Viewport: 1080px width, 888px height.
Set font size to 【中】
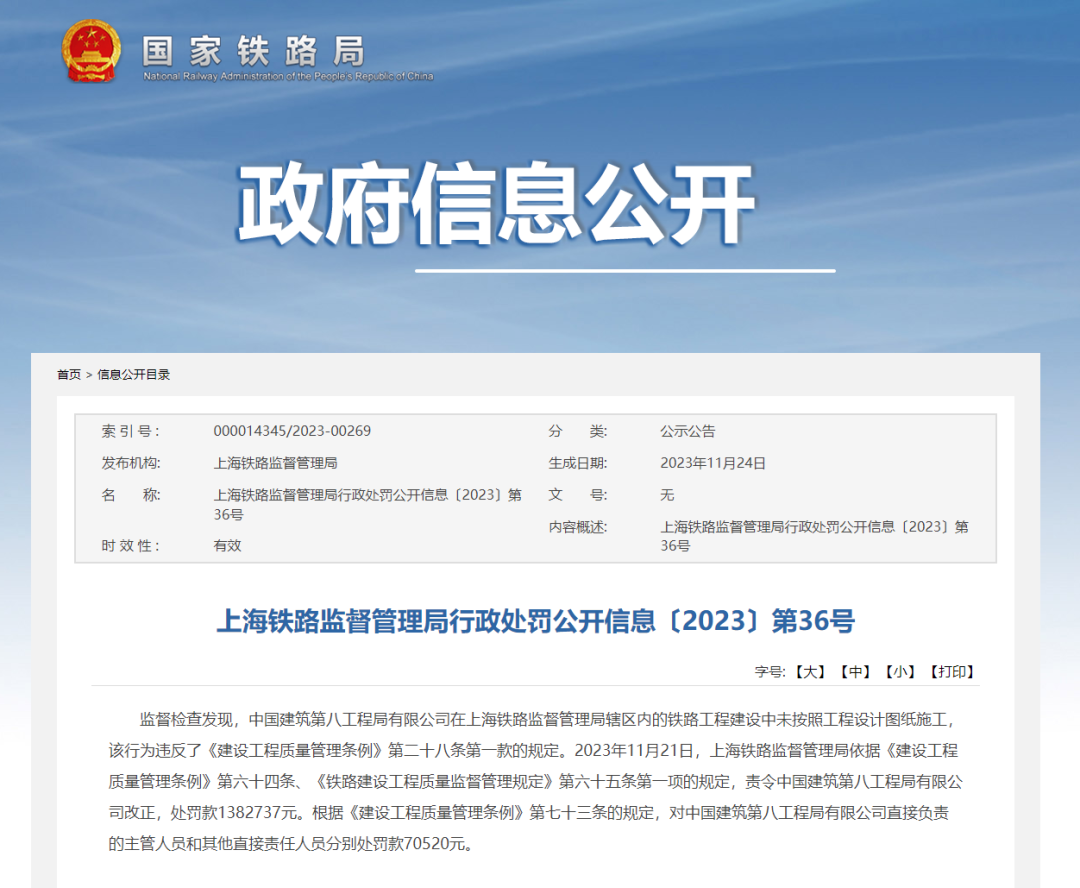(x=855, y=672)
